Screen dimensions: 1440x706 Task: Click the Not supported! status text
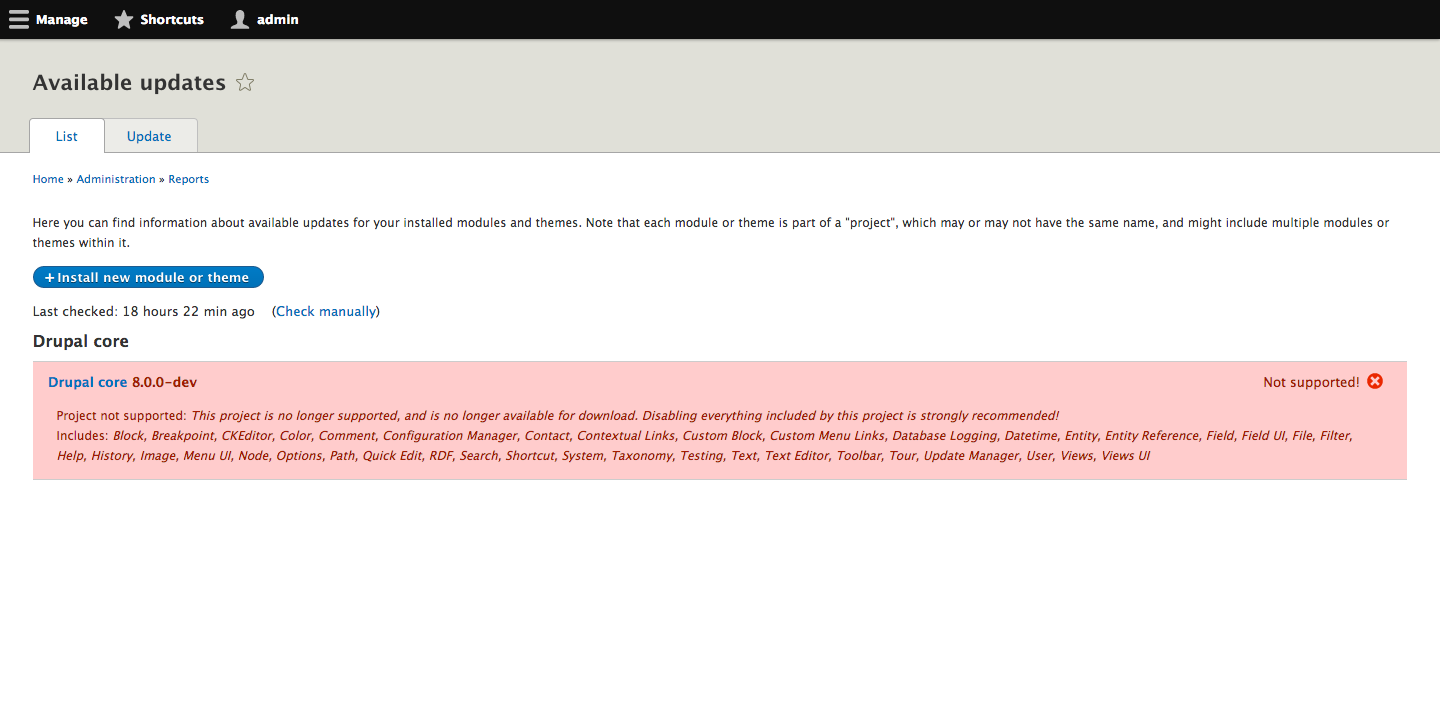1311,382
